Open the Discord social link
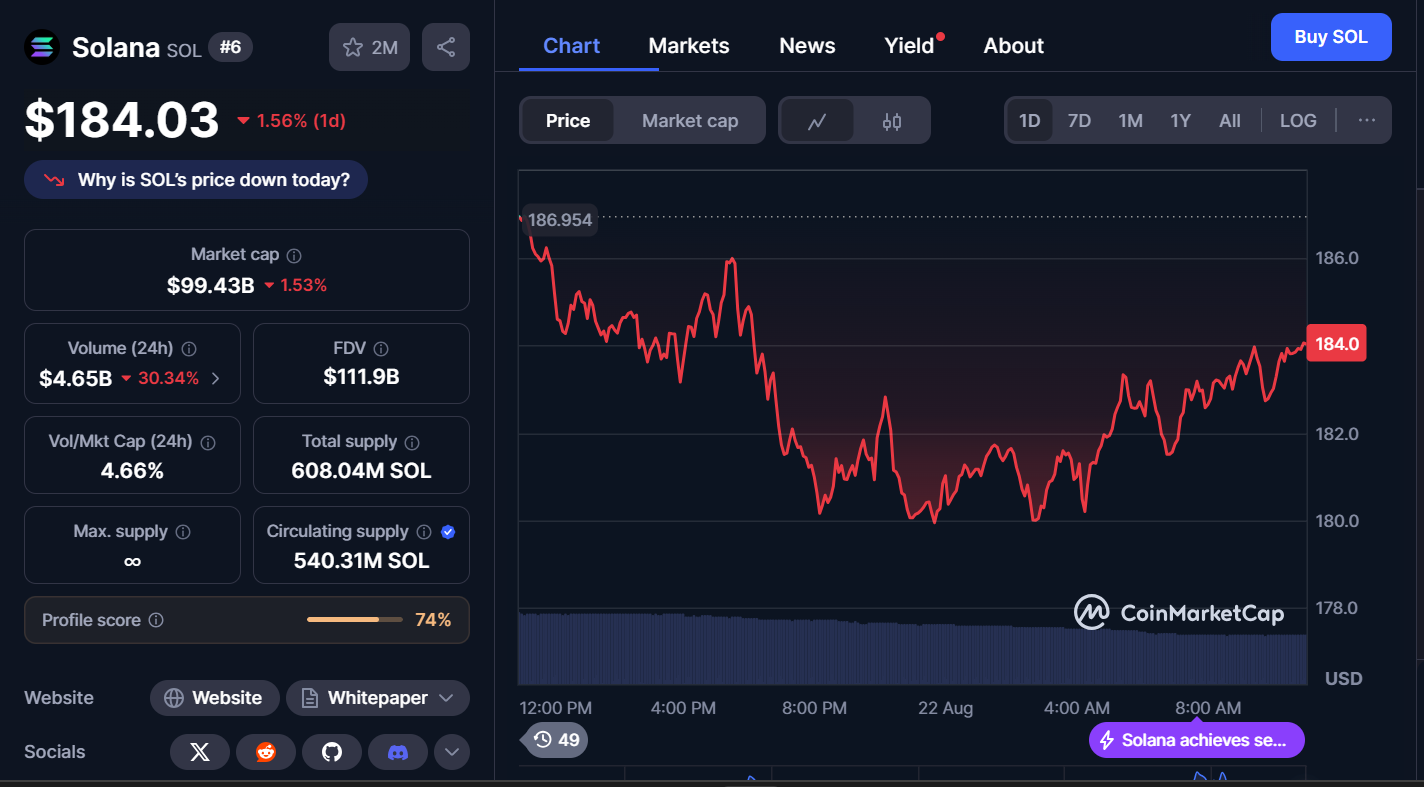 398,752
